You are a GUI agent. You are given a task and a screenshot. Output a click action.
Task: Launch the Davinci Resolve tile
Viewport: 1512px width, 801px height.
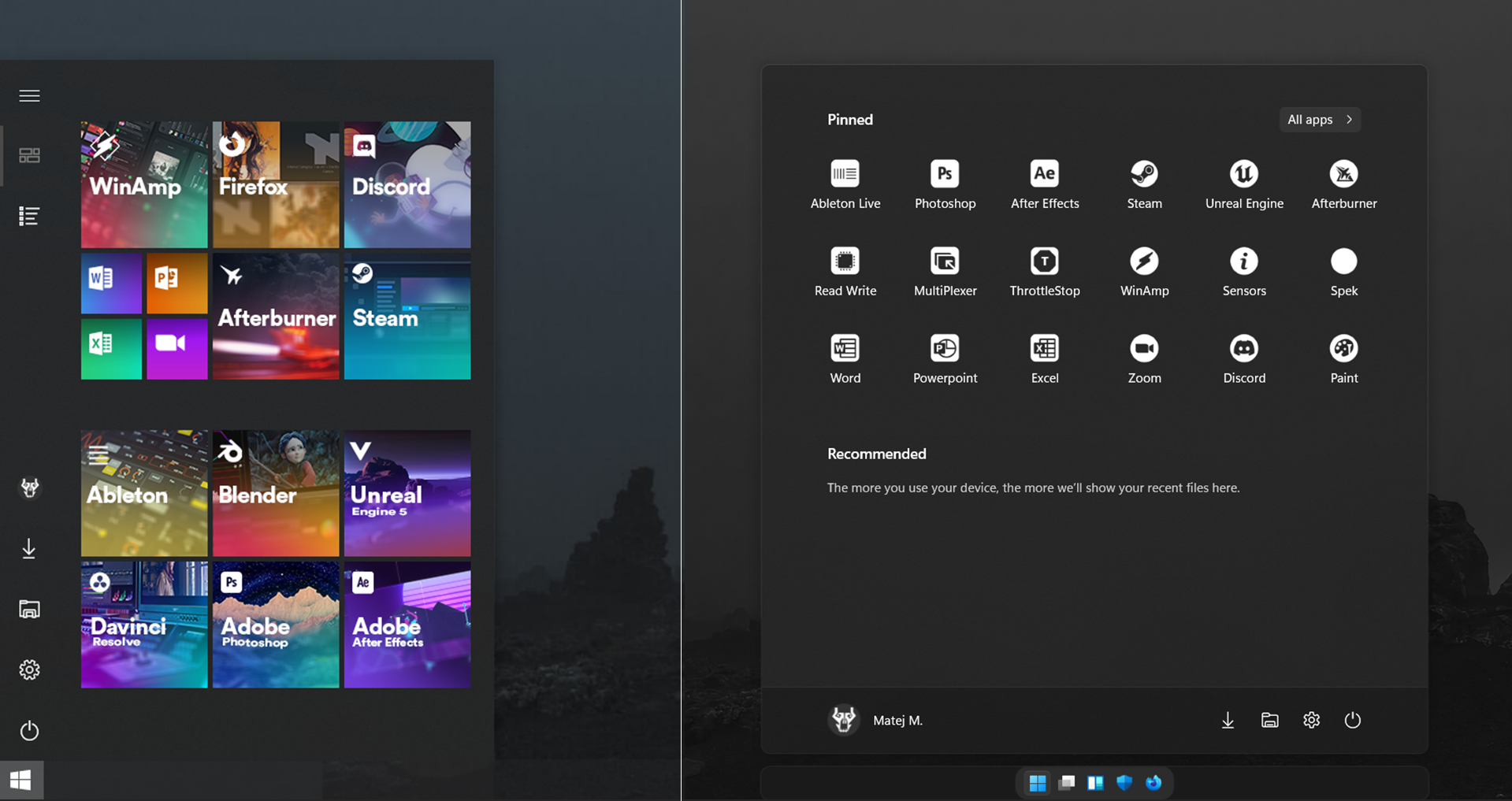[143, 624]
